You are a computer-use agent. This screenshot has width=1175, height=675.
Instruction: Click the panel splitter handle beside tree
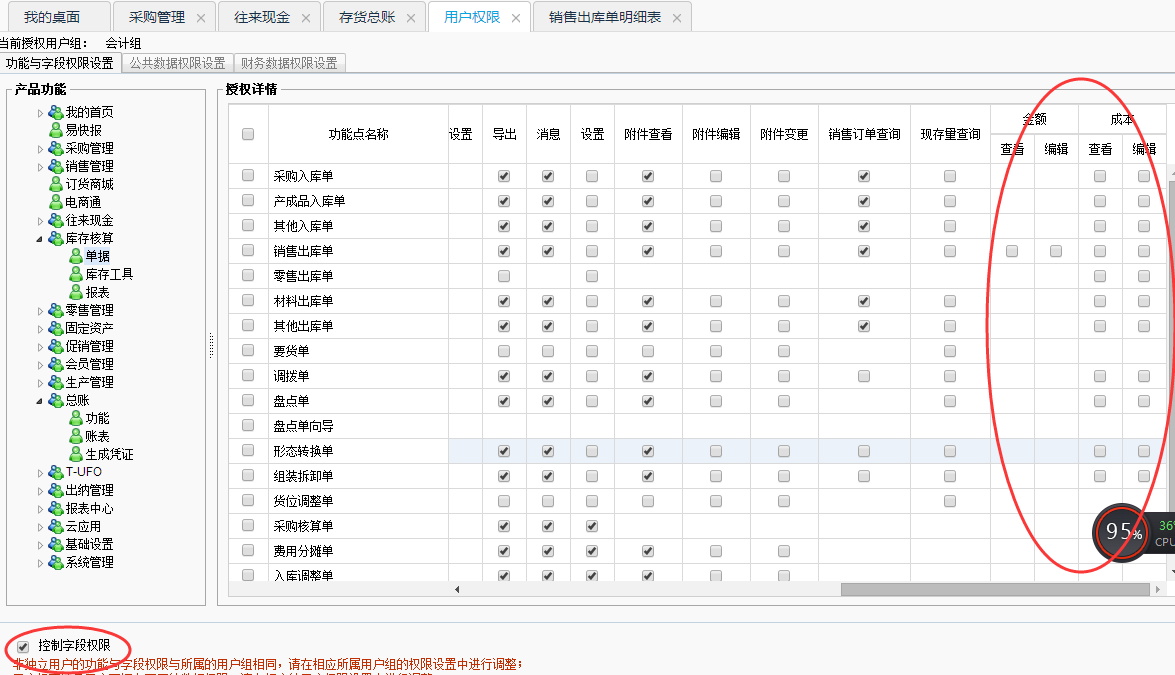tap(211, 345)
